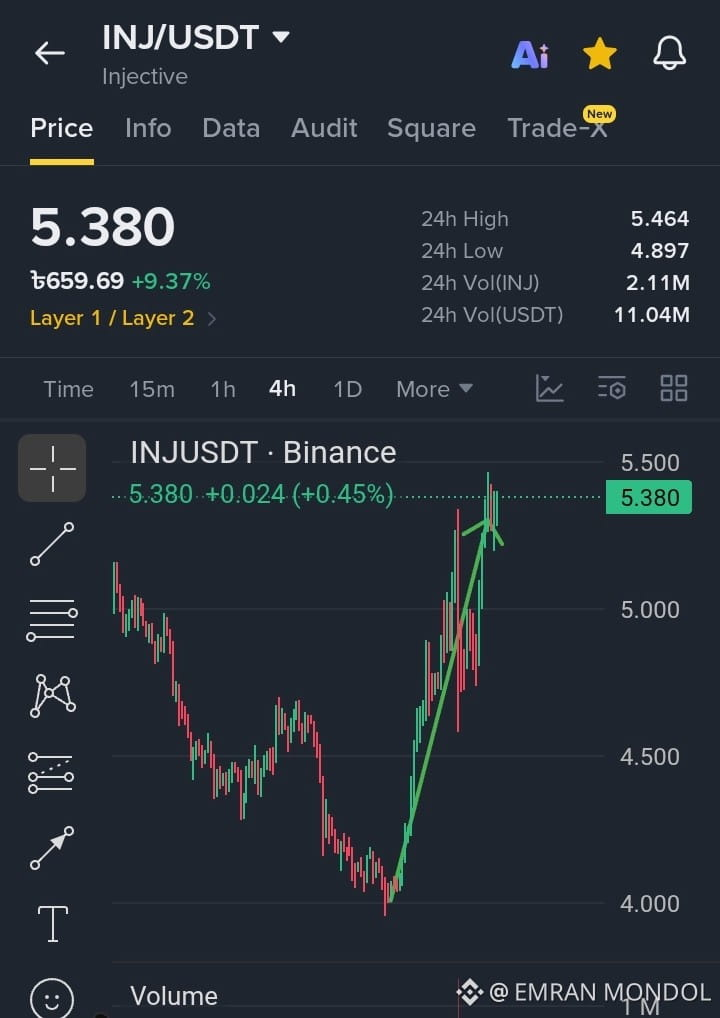The width and height of the screenshot is (720, 1018).
Task: Click the +9.37% change percentage
Action: (171, 281)
